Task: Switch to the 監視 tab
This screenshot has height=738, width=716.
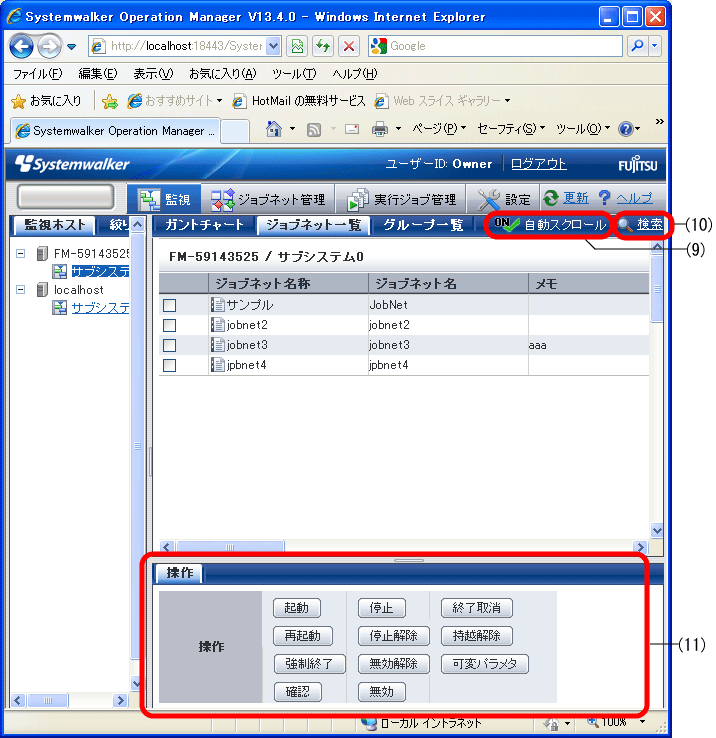Action: [164, 199]
